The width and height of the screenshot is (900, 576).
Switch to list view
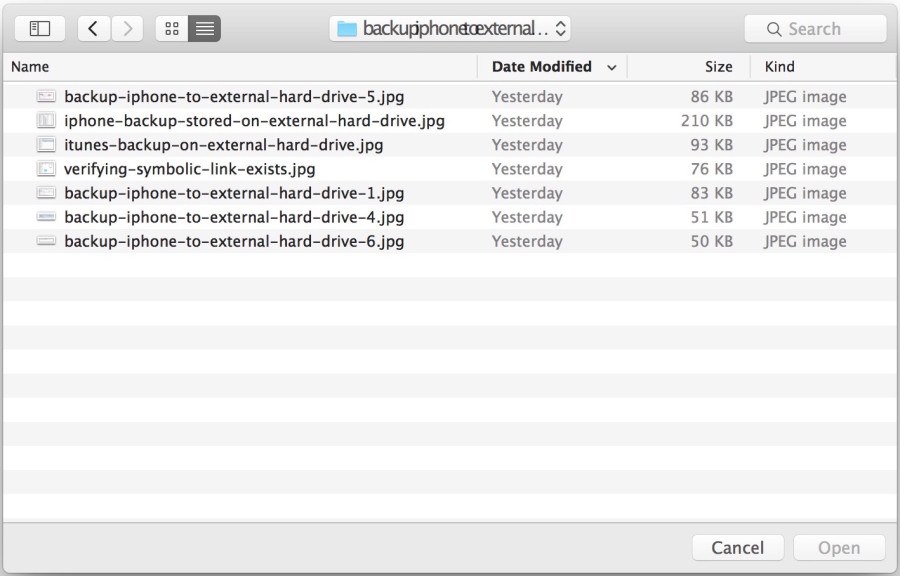(x=204, y=28)
